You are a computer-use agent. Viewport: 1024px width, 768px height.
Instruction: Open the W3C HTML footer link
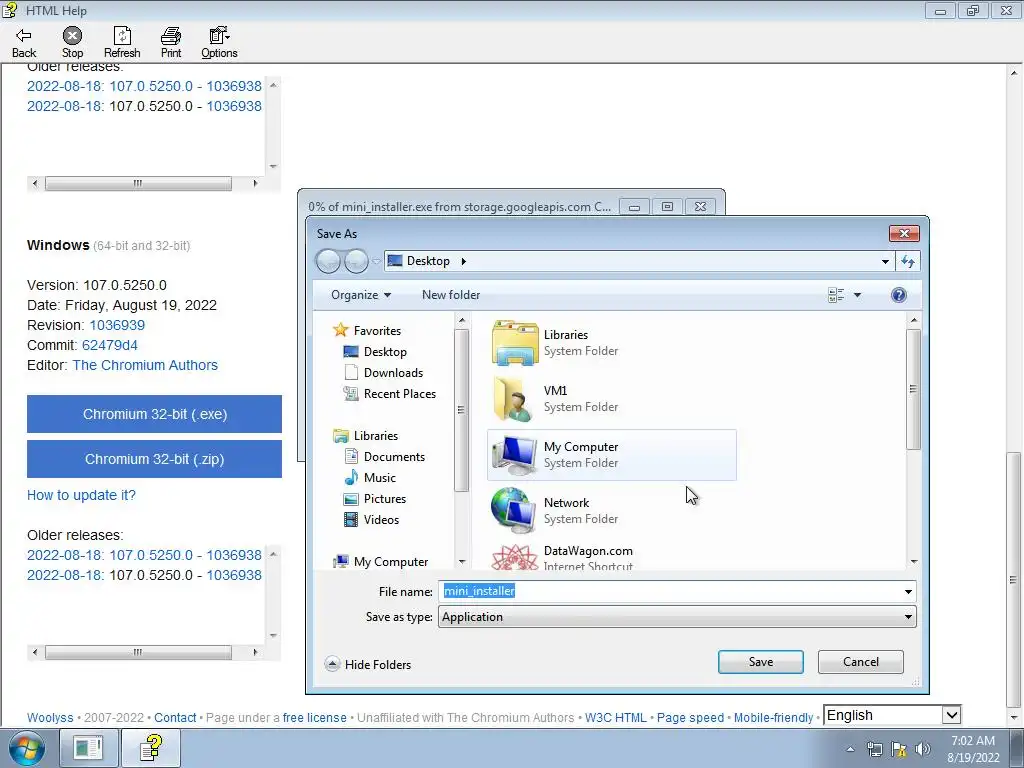[615, 718]
